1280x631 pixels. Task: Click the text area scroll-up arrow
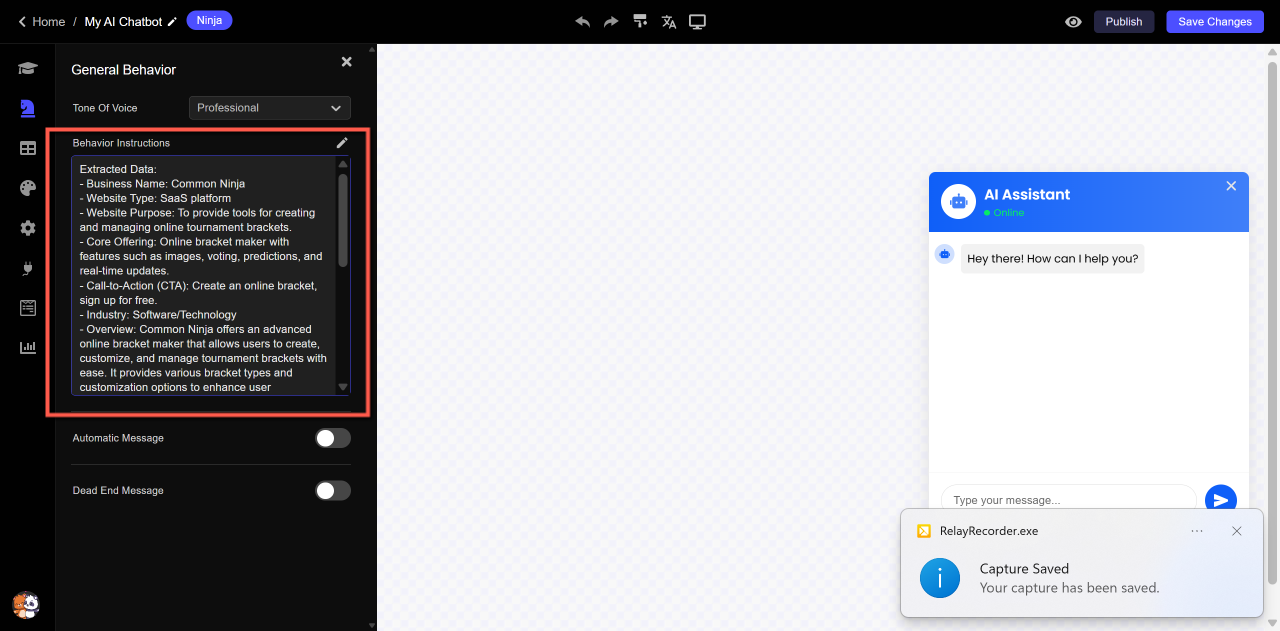[x=343, y=164]
